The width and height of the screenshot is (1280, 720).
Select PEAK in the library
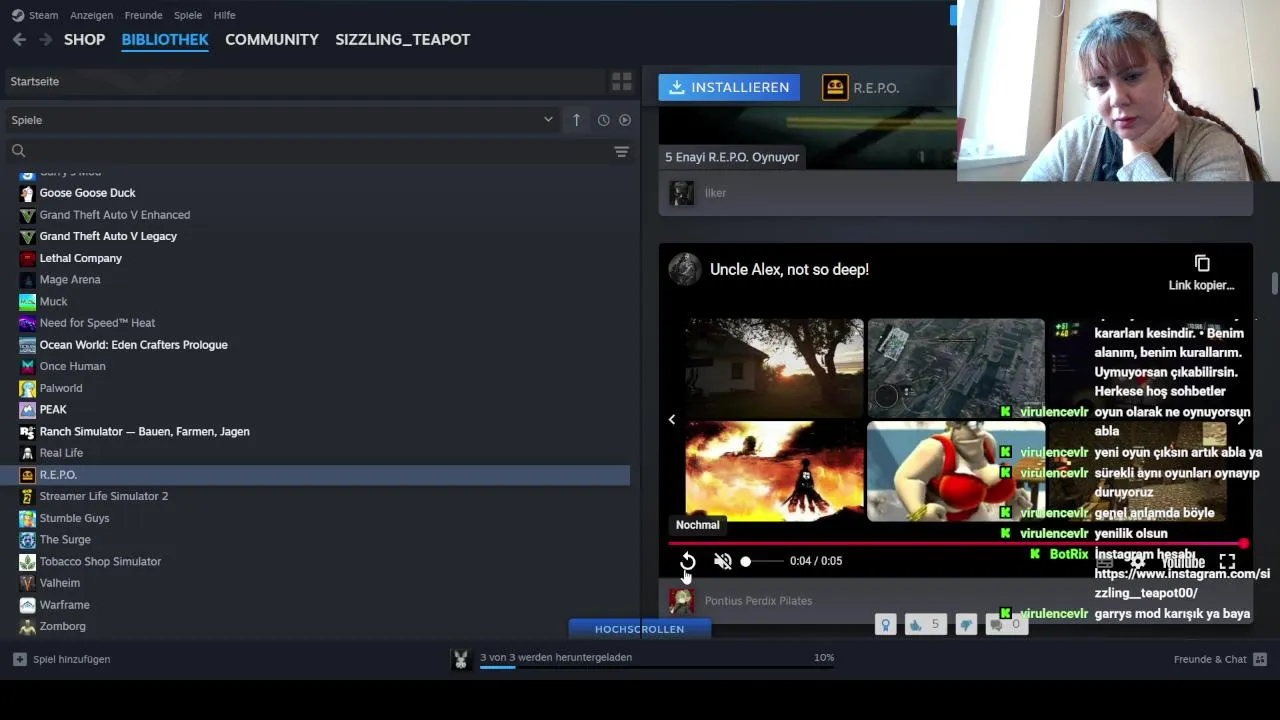tap(53, 410)
